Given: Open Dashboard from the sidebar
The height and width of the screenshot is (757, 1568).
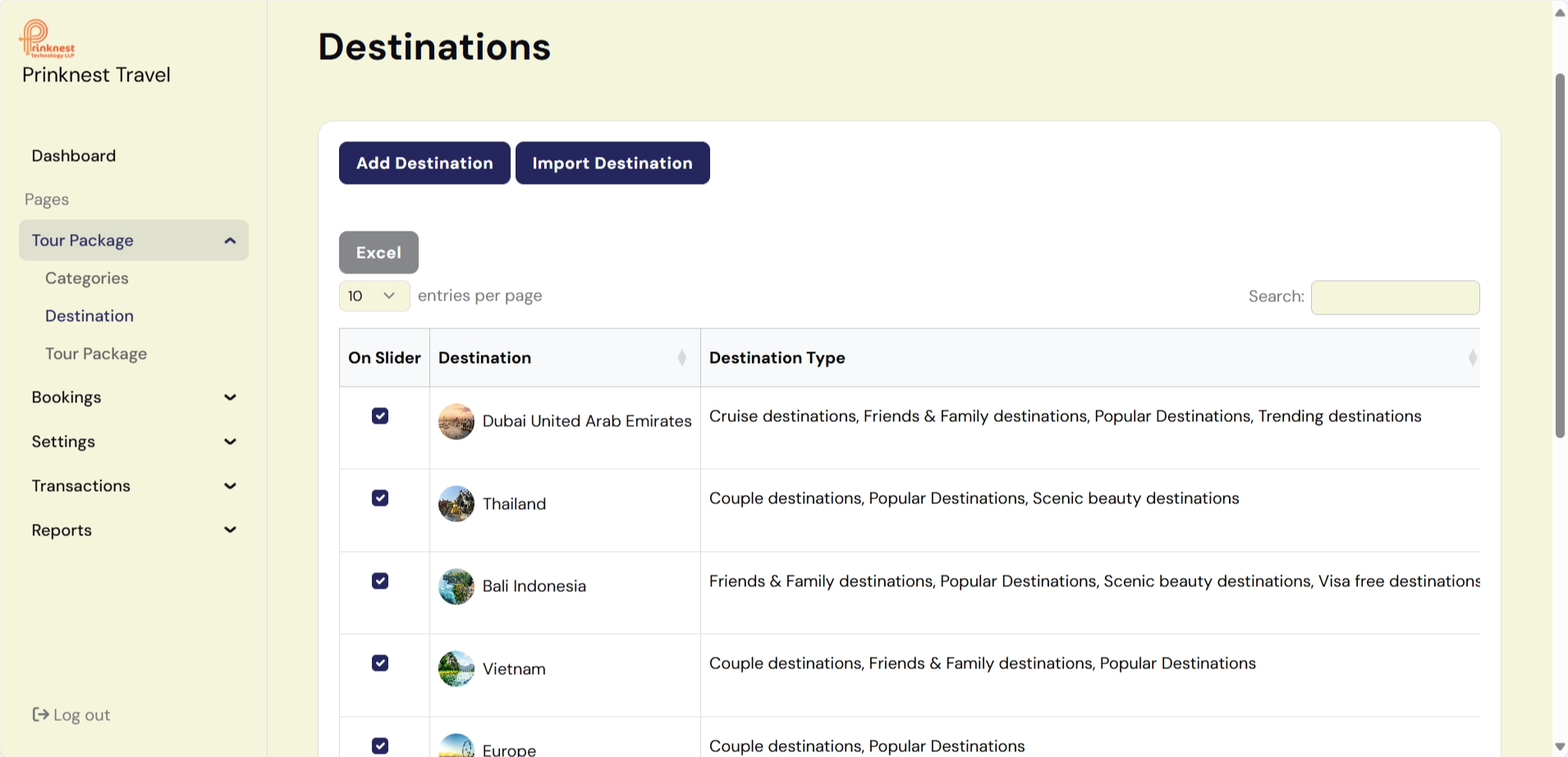Looking at the screenshot, I should coord(74,156).
